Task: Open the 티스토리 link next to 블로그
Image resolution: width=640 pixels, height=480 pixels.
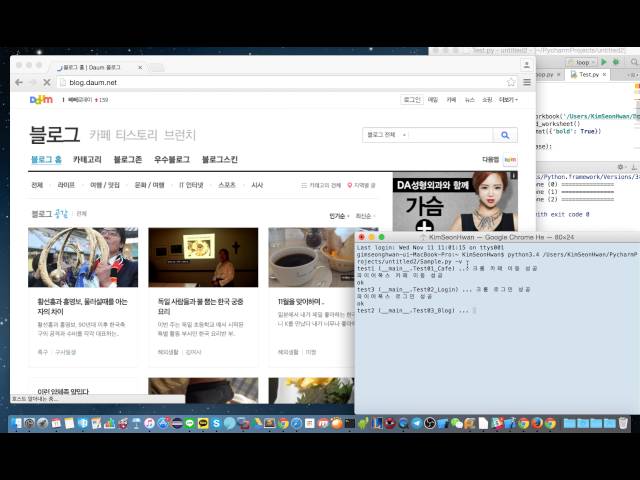Action: tap(136, 135)
